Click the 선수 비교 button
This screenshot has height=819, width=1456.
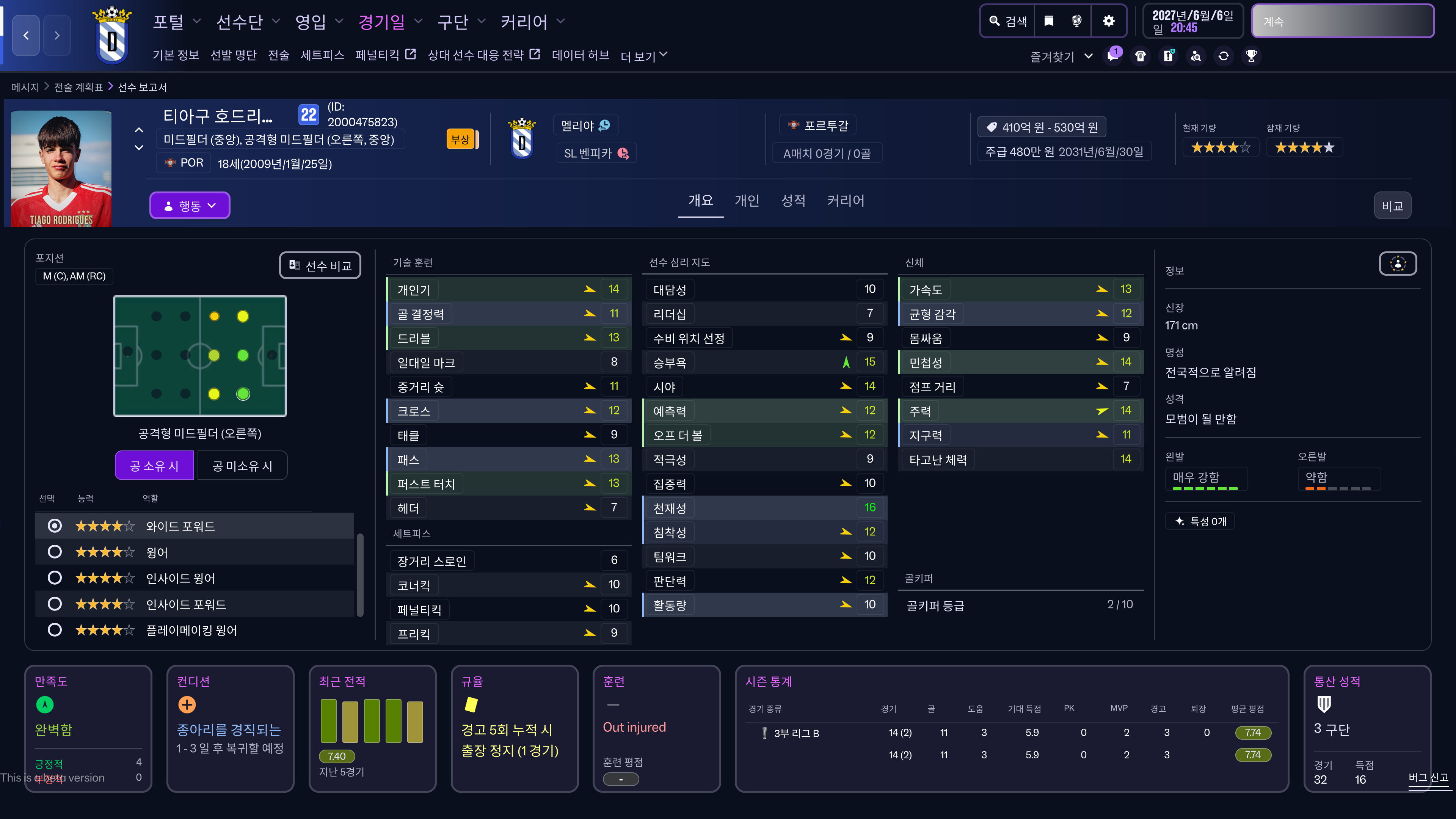click(x=320, y=266)
